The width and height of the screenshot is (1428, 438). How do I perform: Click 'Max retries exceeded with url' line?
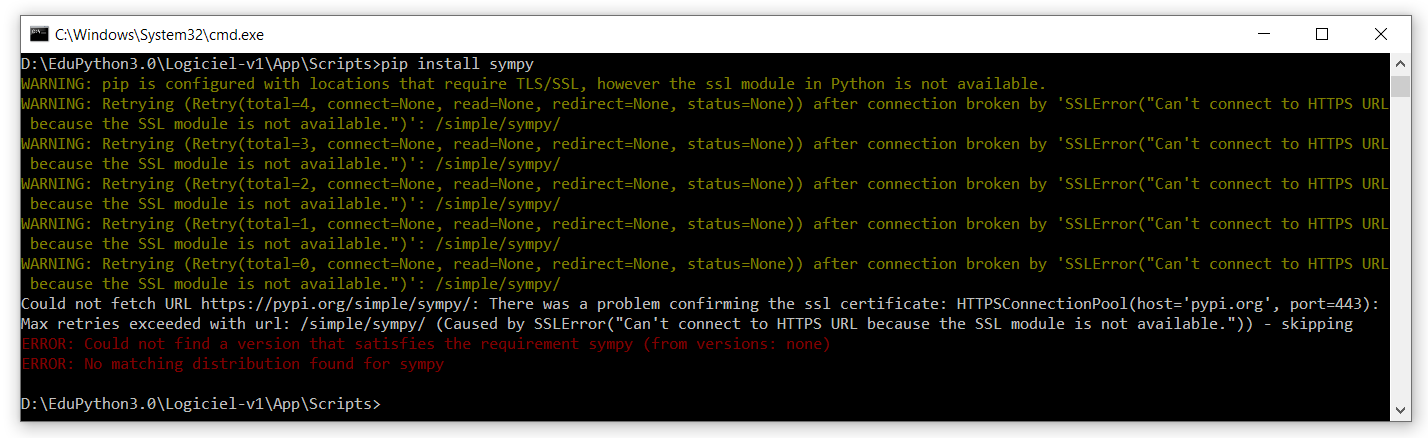pos(686,324)
